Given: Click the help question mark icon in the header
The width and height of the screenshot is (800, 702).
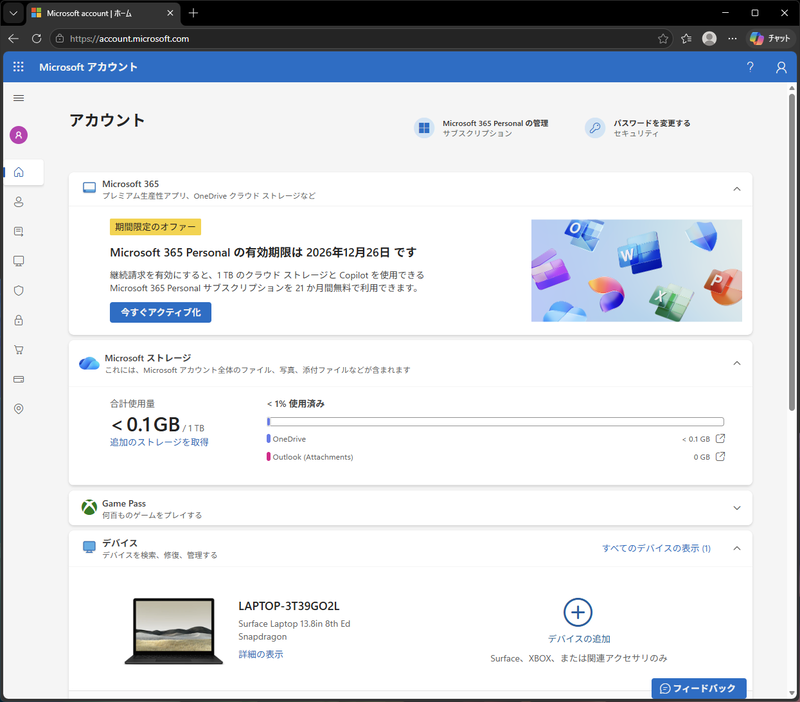Looking at the screenshot, I should coord(750,67).
